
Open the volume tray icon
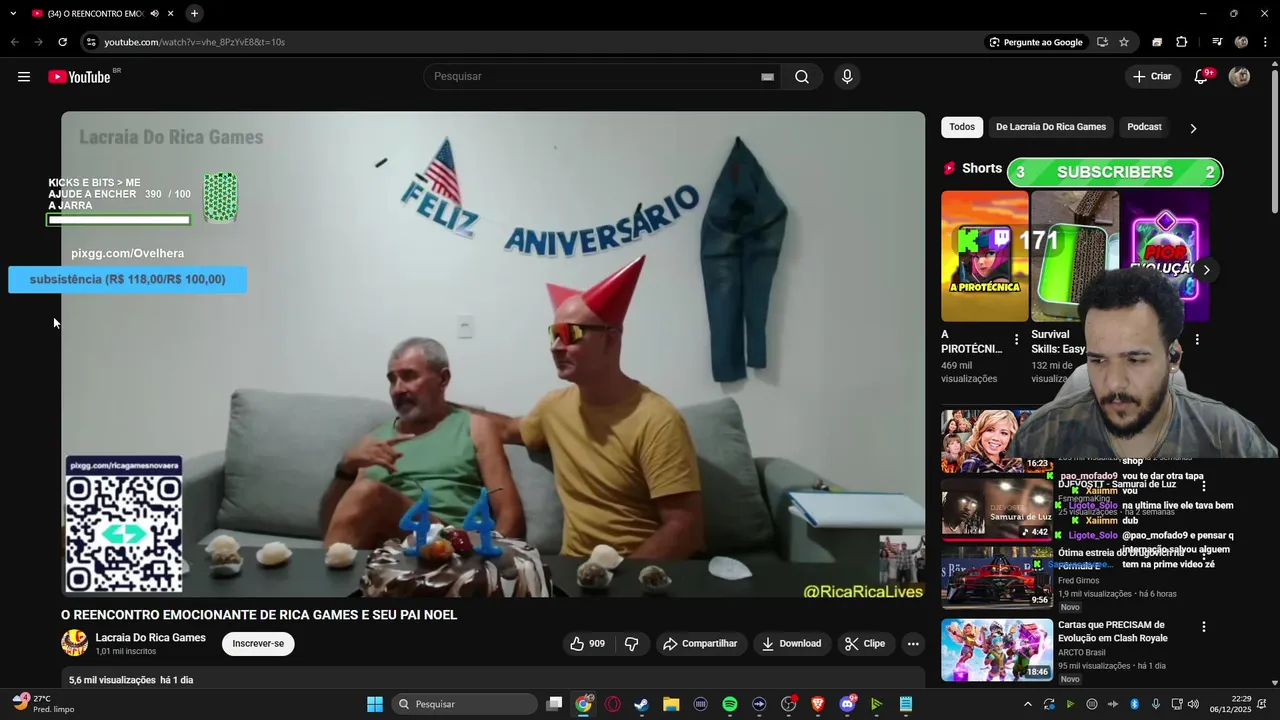click(x=1193, y=704)
